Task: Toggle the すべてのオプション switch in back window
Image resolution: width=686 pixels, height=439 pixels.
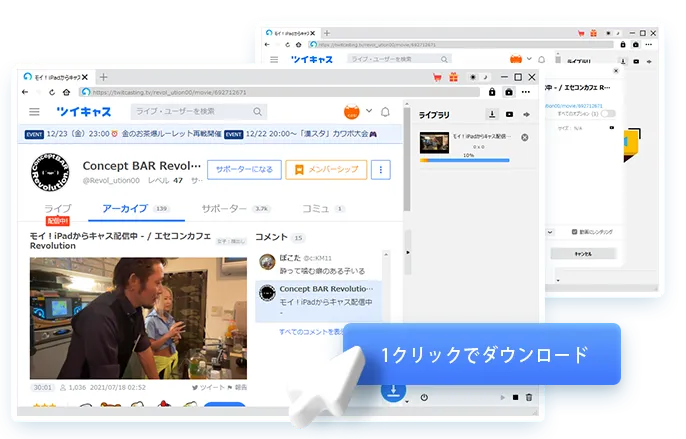Action: tap(608, 114)
